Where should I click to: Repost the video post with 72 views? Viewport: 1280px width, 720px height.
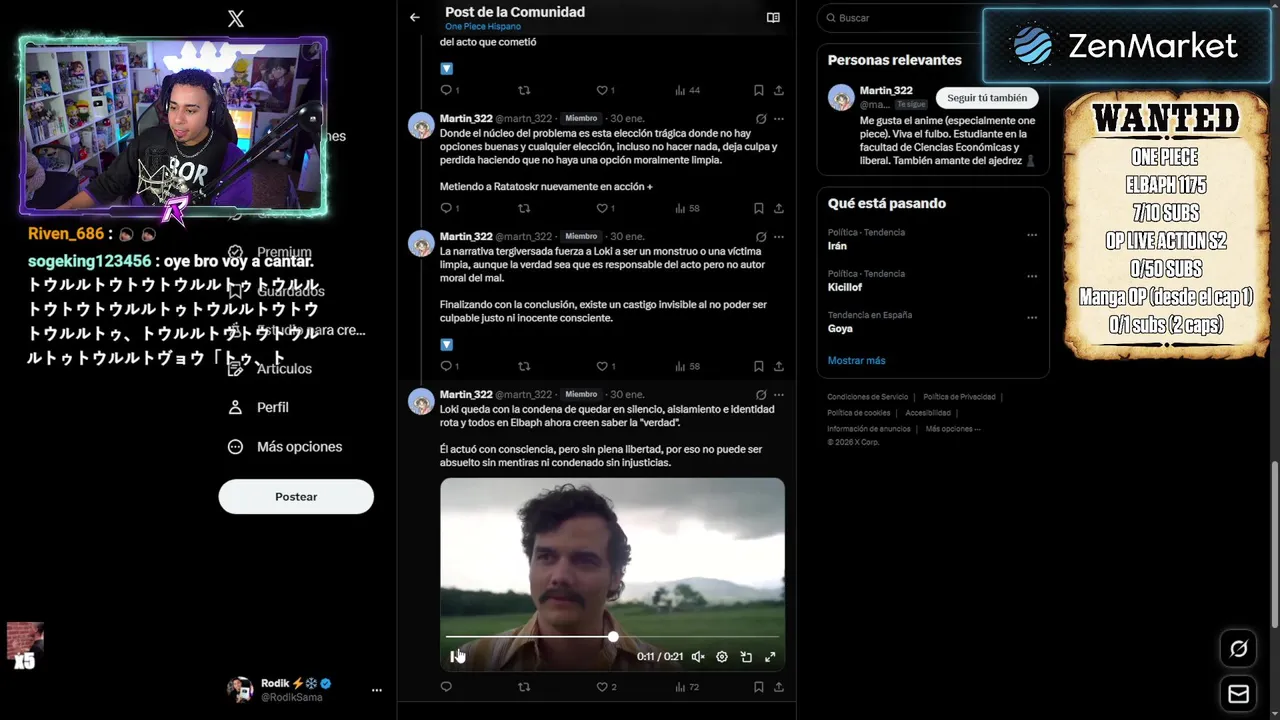[524, 687]
